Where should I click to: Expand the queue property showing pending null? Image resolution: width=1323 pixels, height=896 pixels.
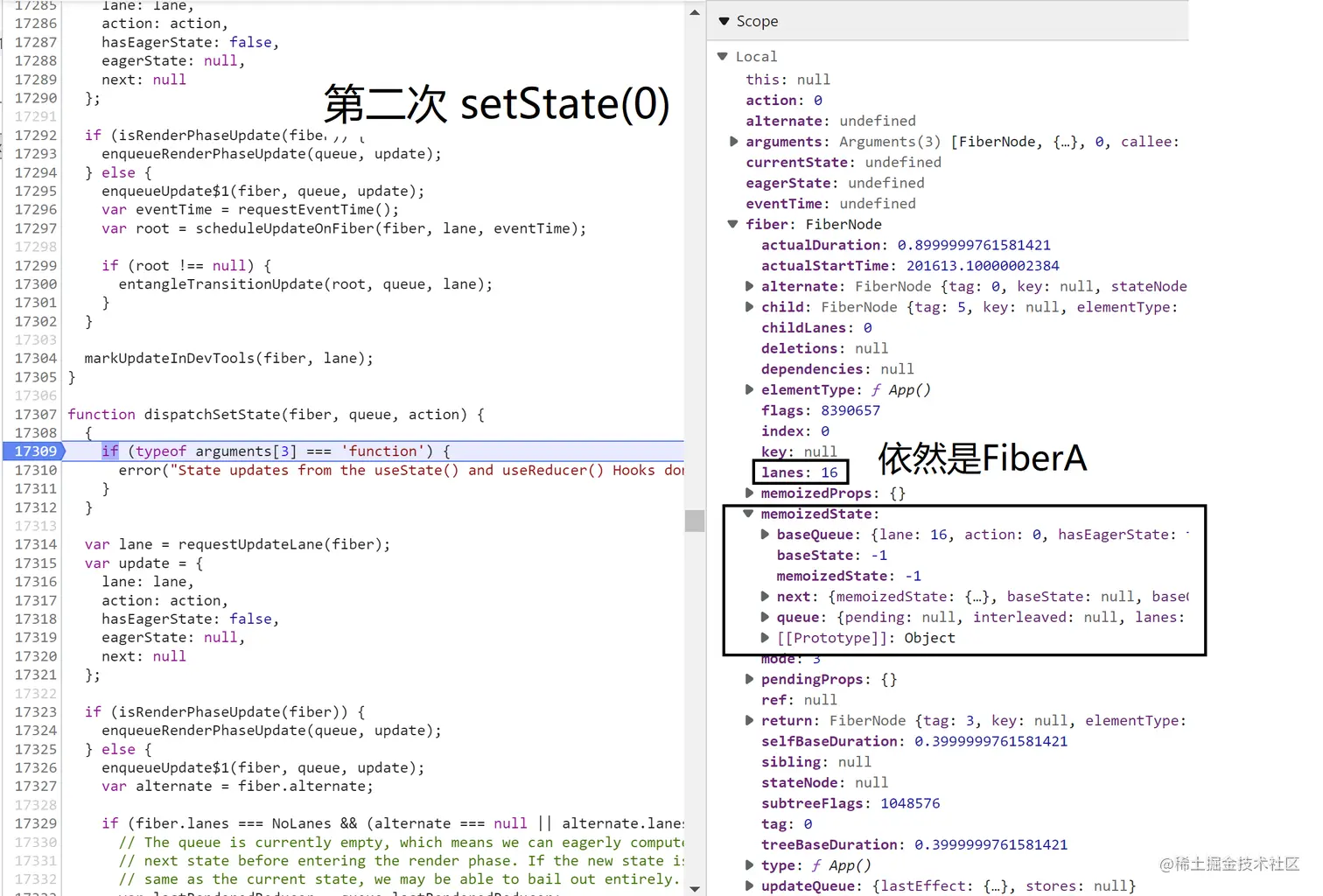click(x=765, y=617)
